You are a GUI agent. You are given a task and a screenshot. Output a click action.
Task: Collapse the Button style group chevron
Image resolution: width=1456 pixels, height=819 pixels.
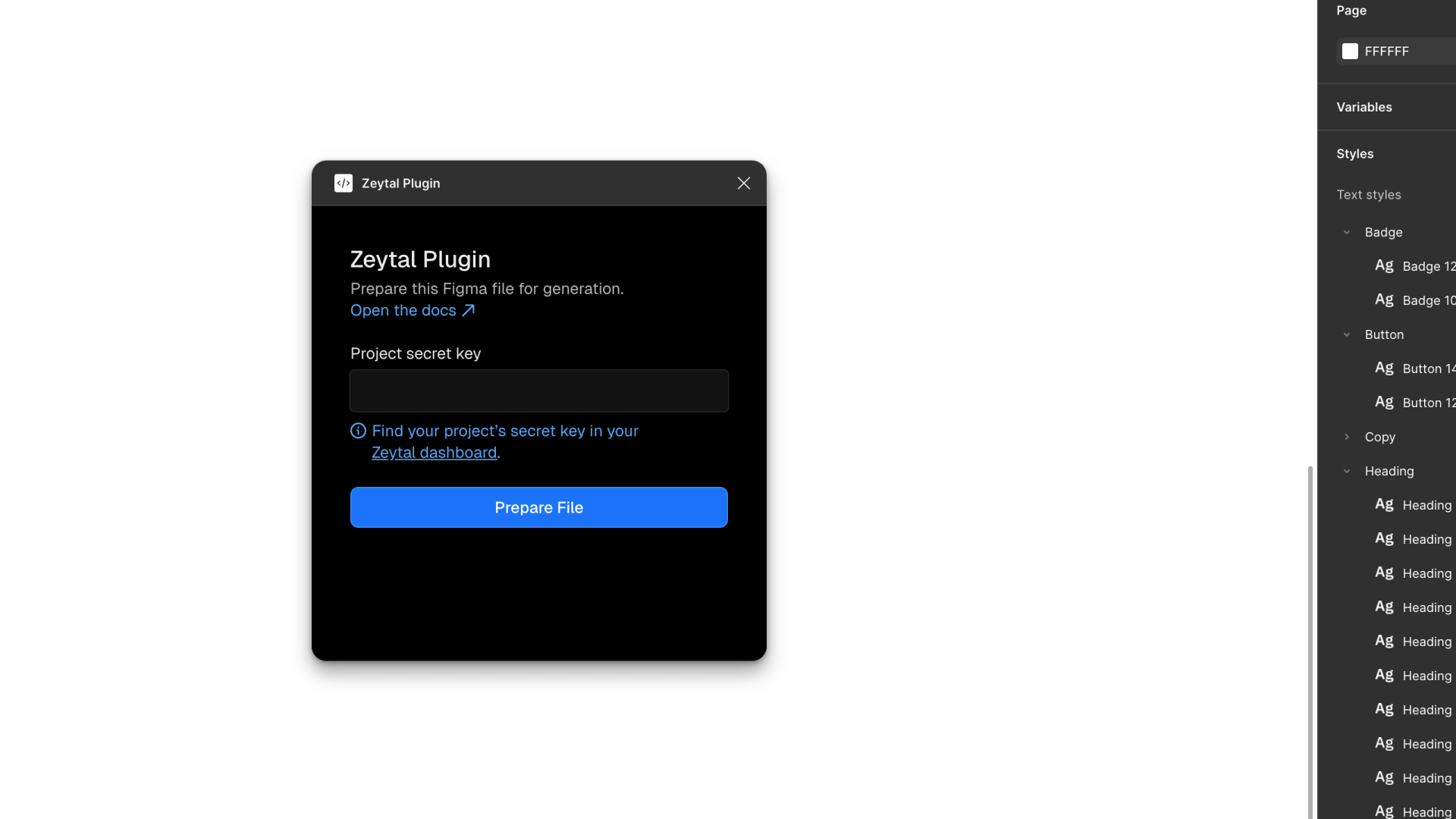point(1347,334)
